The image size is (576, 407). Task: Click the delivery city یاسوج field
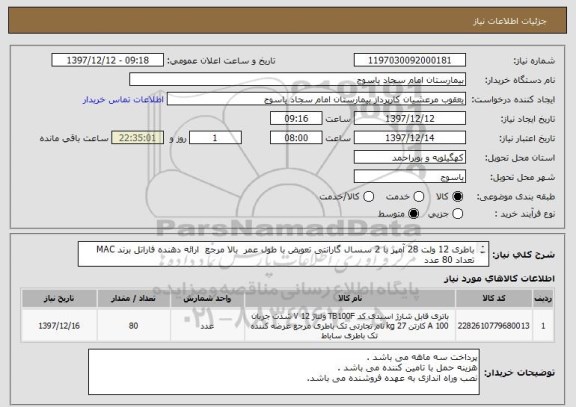pos(410,177)
